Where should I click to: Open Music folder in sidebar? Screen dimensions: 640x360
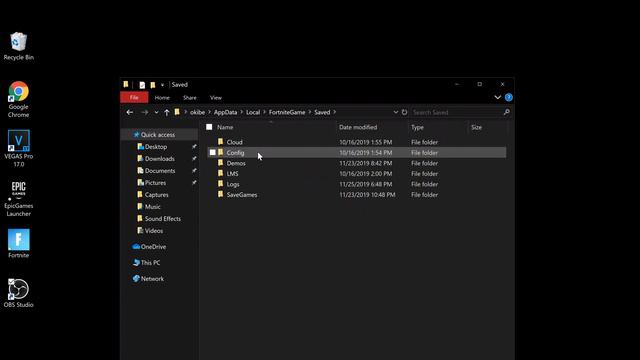click(x=149, y=207)
